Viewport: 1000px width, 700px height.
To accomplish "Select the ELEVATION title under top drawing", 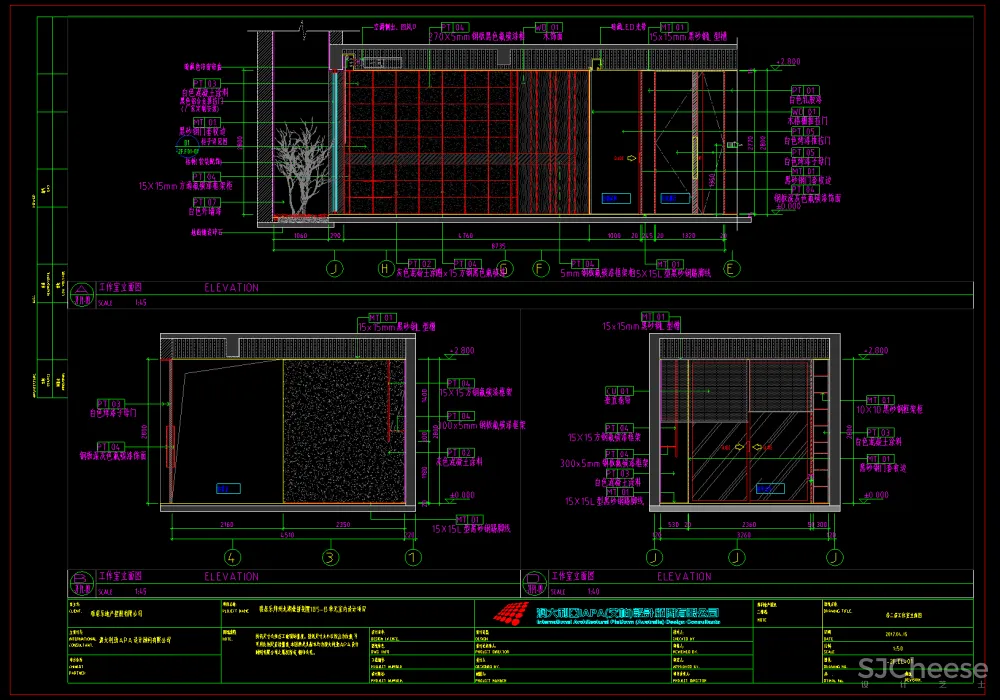I will click(x=231, y=288).
